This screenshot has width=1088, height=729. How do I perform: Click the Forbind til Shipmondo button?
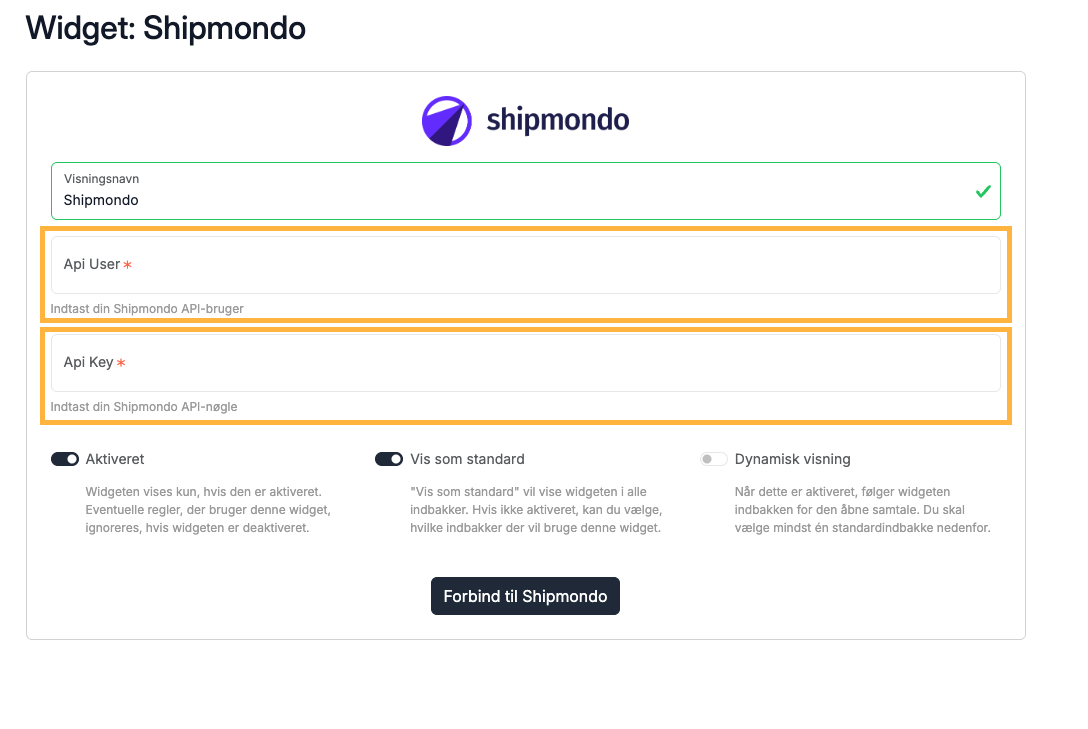(x=525, y=596)
